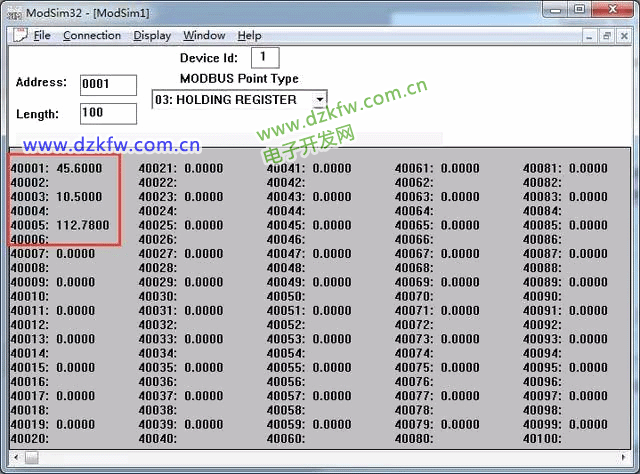Select register 40001 value 45.6000

79,169
